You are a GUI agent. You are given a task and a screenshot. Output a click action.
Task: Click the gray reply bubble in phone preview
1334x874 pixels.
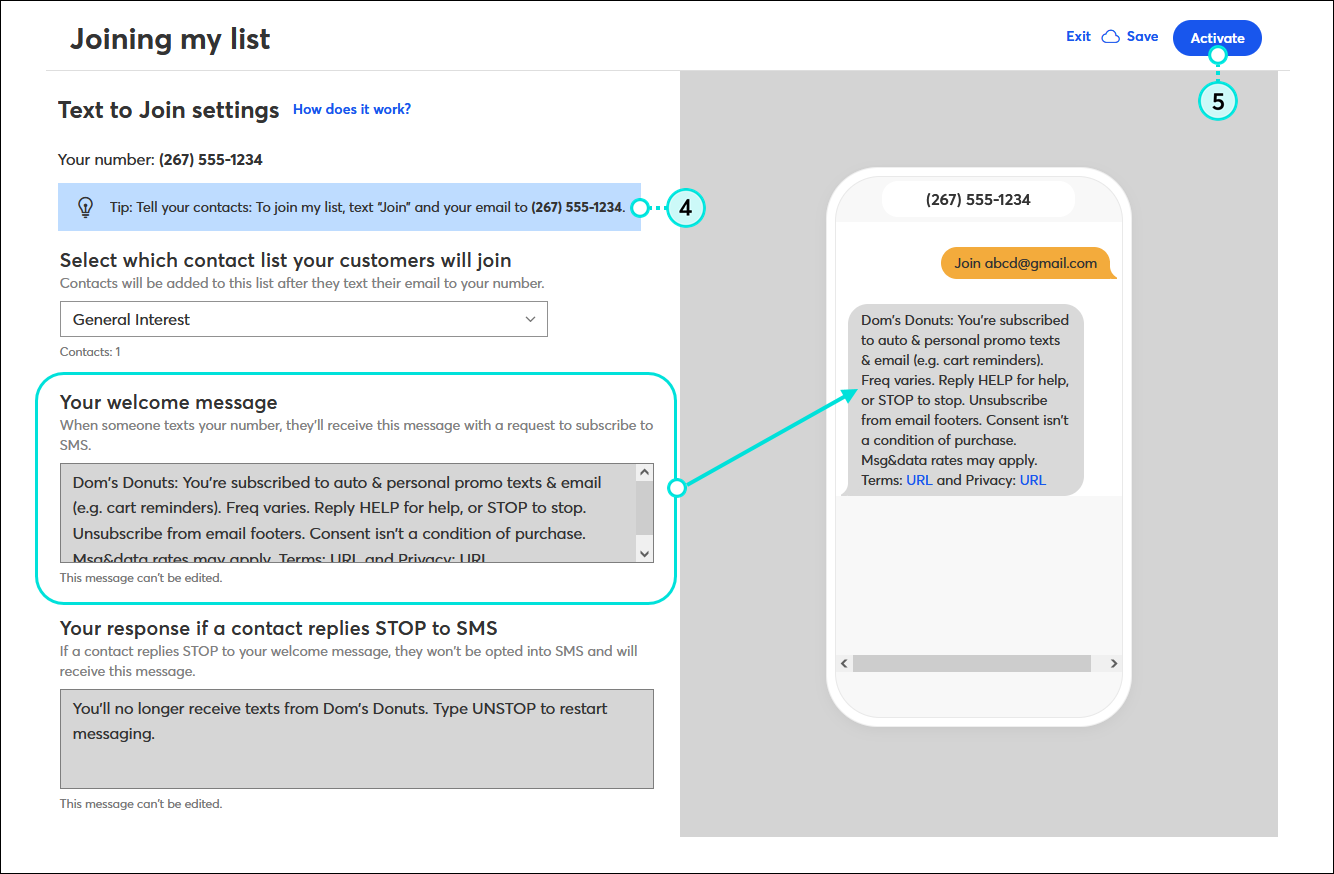pos(966,400)
